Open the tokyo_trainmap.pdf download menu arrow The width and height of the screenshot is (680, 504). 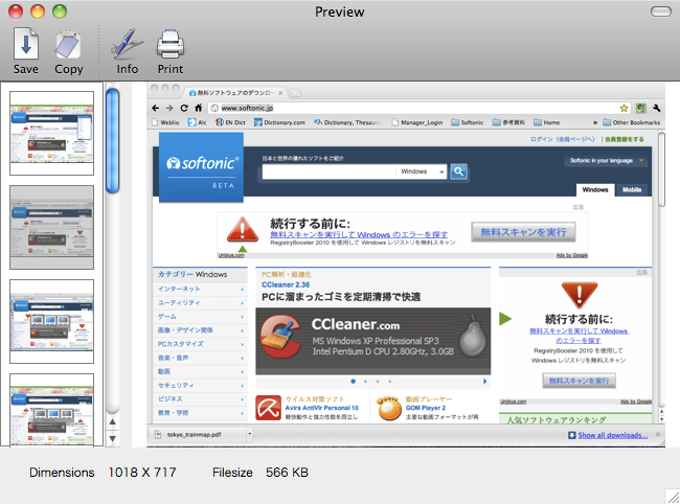(250, 434)
